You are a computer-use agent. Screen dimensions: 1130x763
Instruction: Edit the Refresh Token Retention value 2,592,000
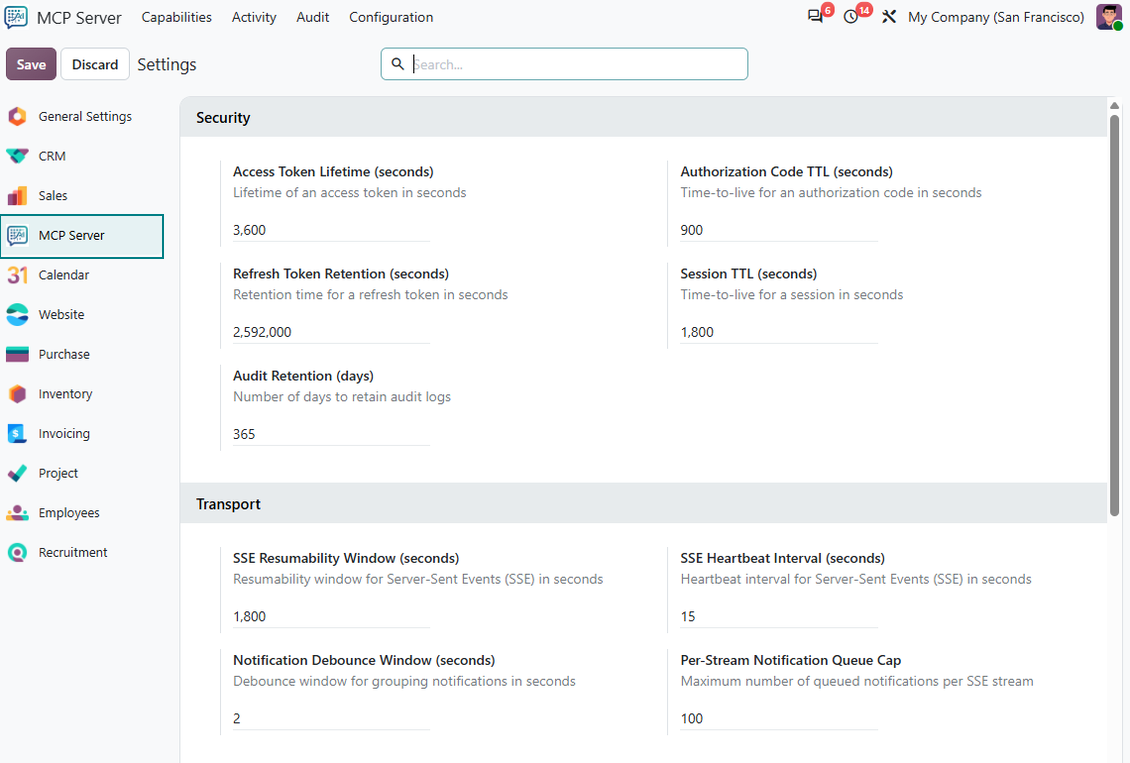click(x=332, y=332)
